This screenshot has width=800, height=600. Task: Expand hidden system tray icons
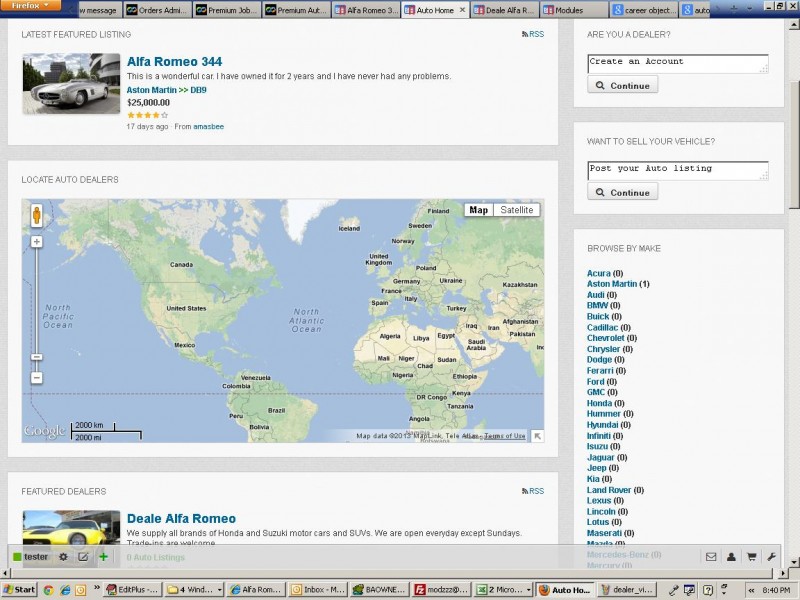click(x=752, y=590)
